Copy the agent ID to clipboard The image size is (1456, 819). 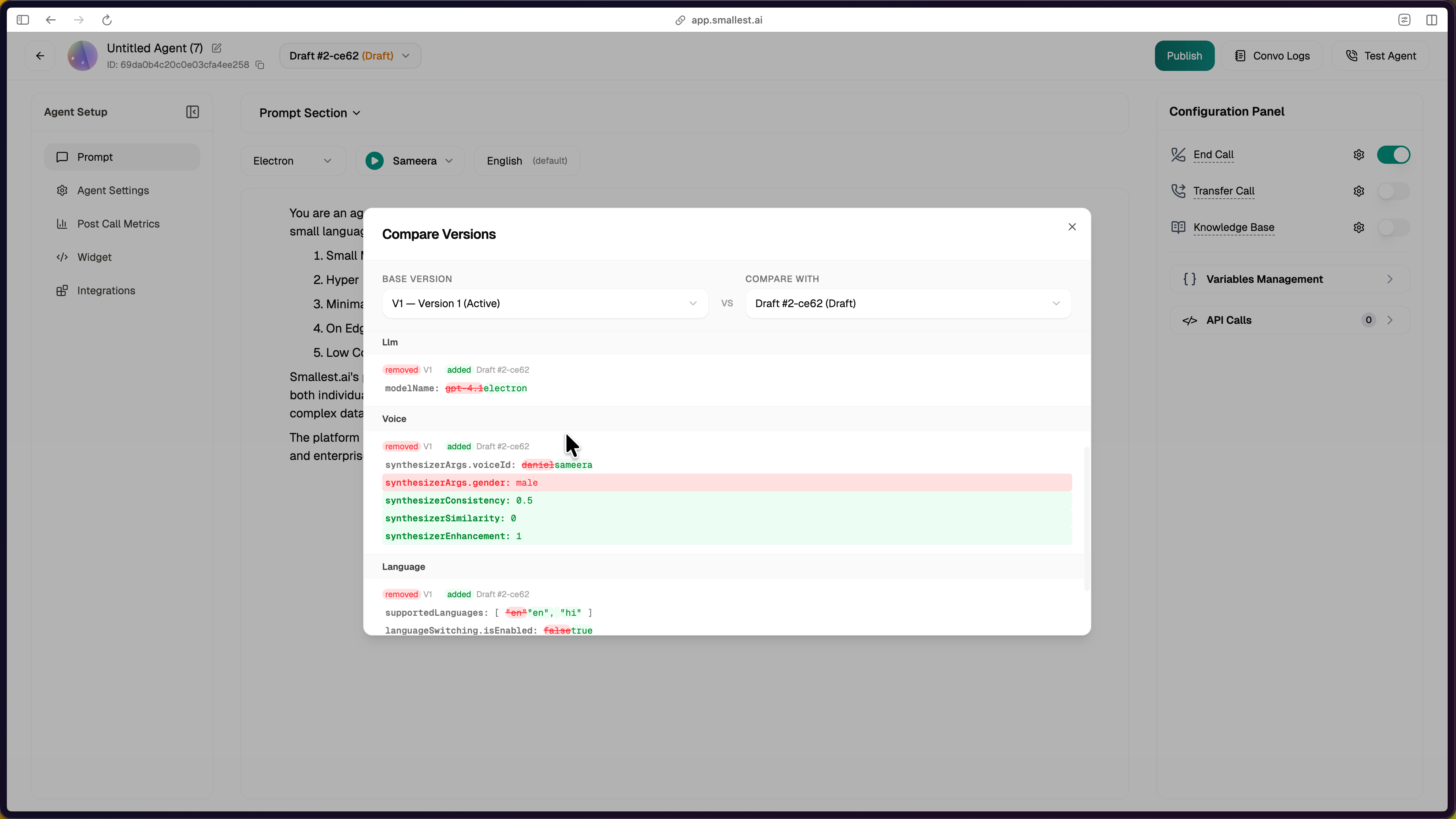click(x=259, y=64)
